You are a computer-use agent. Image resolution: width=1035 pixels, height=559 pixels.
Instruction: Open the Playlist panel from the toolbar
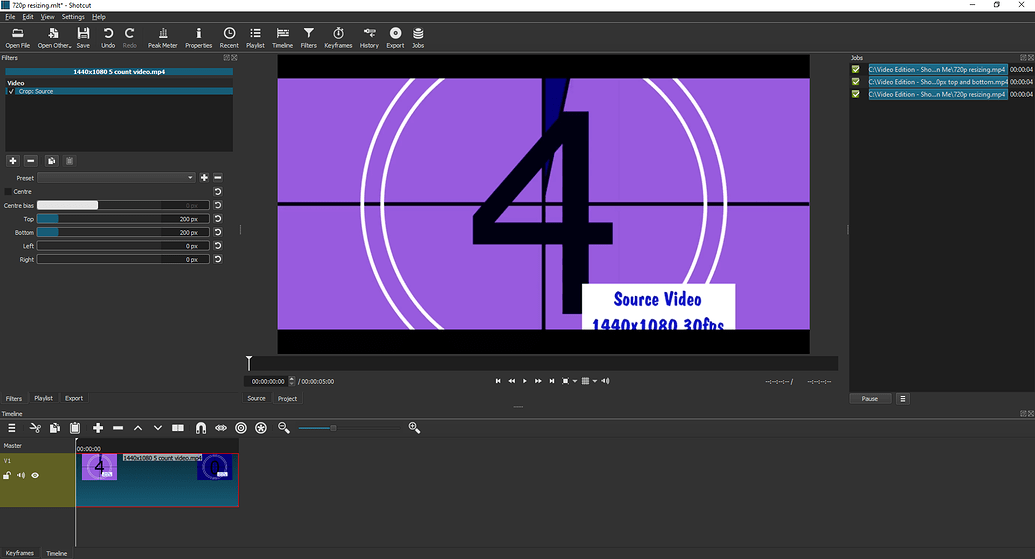point(255,38)
